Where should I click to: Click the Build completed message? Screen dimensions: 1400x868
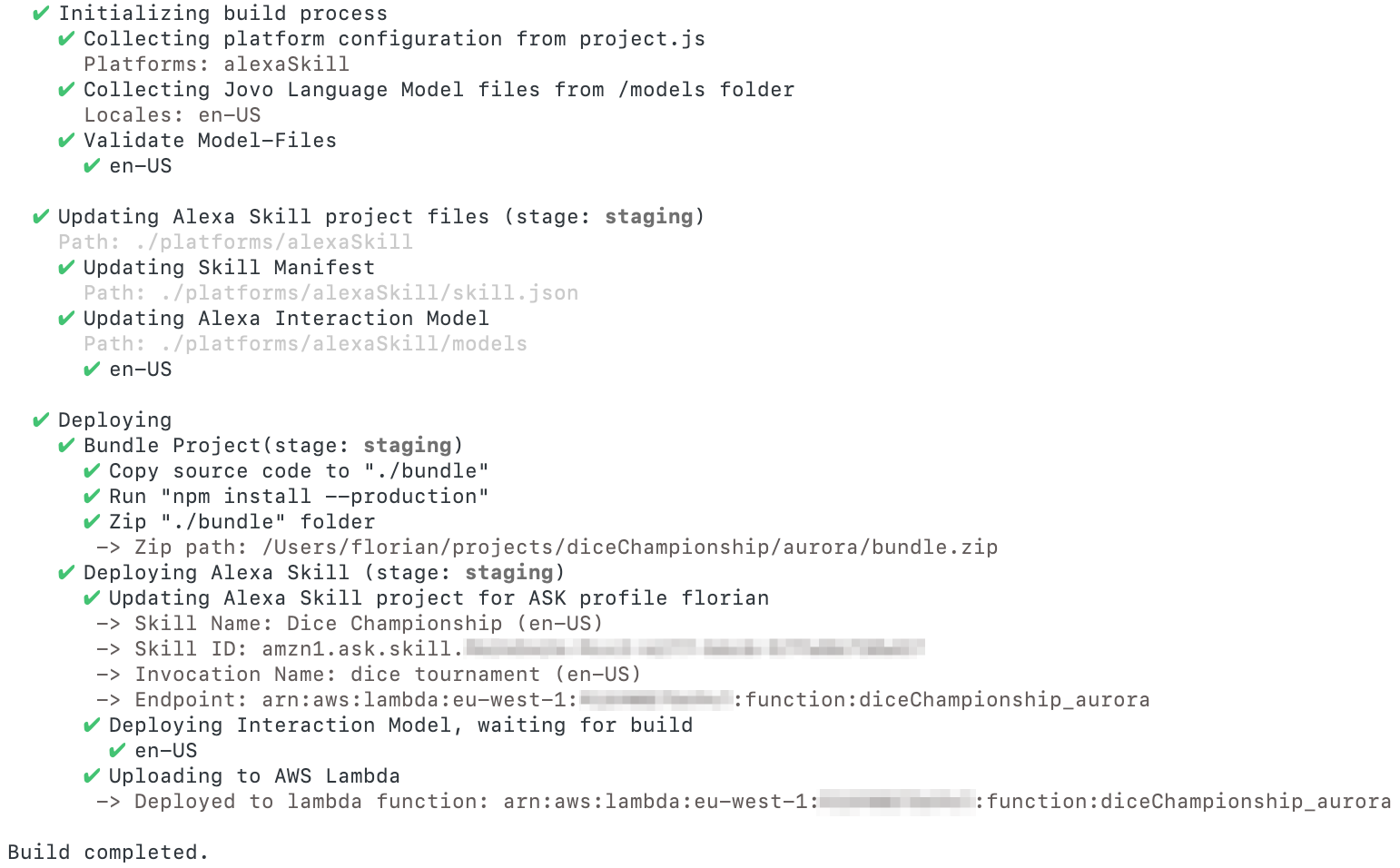[108, 853]
